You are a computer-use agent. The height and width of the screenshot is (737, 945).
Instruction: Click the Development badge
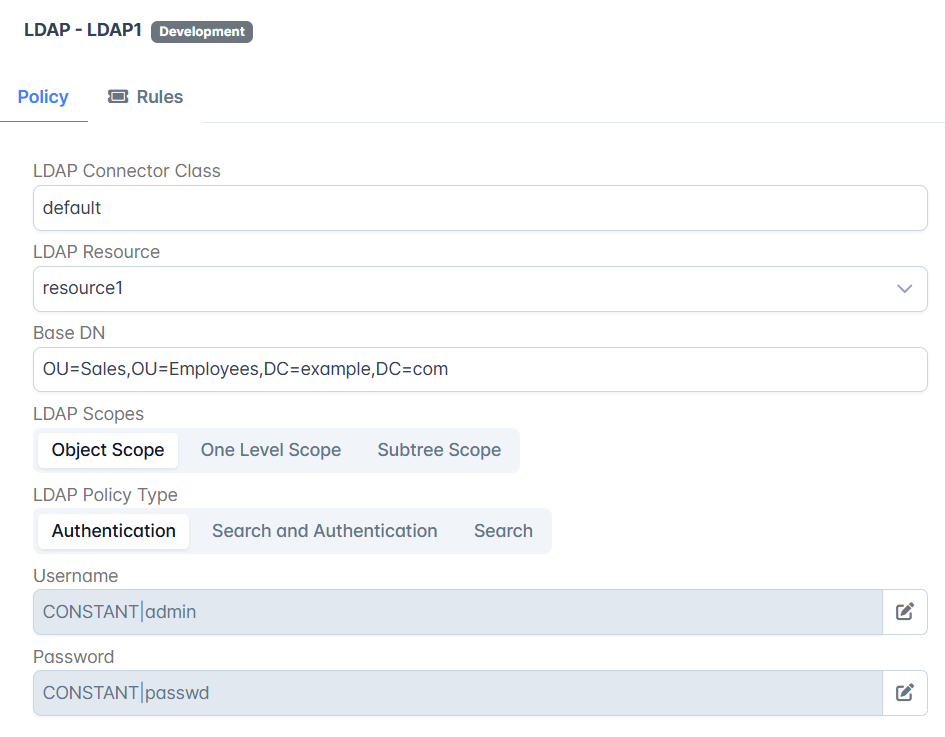click(202, 31)
